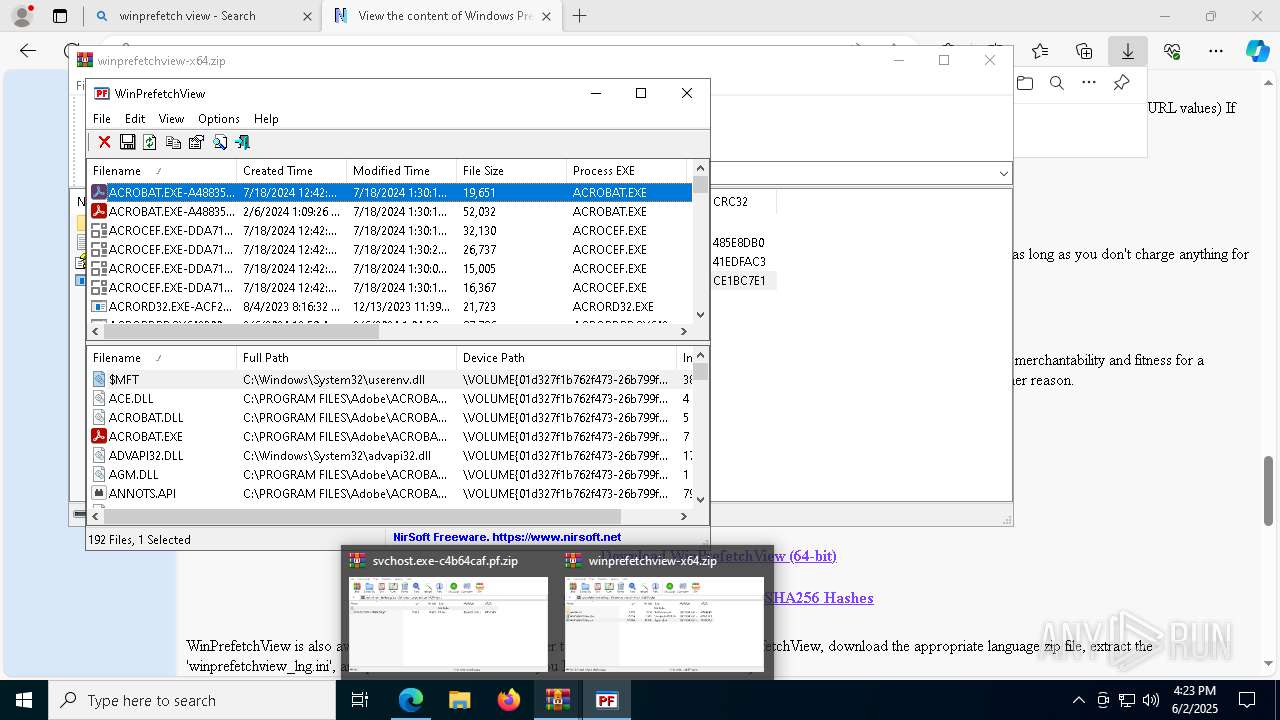
Task: Pin the Downloads panel with pin icon
Action: (x=1121, y=83)
